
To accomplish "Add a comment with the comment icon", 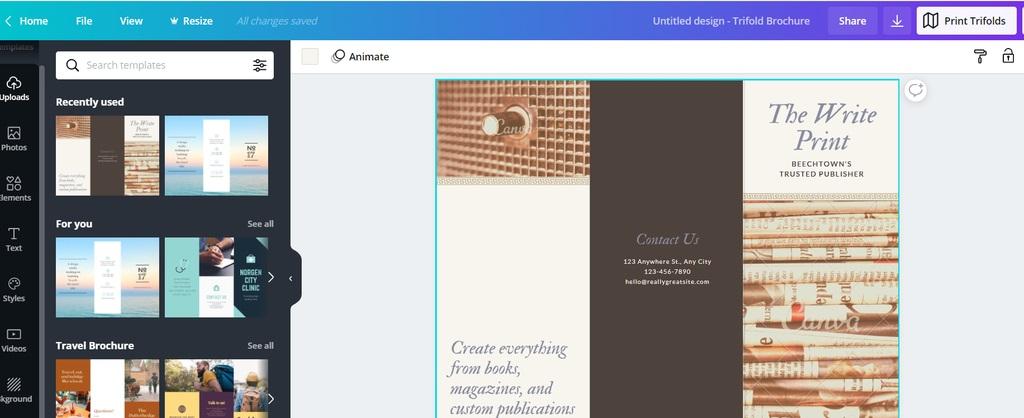I will (x=915, y=90).
